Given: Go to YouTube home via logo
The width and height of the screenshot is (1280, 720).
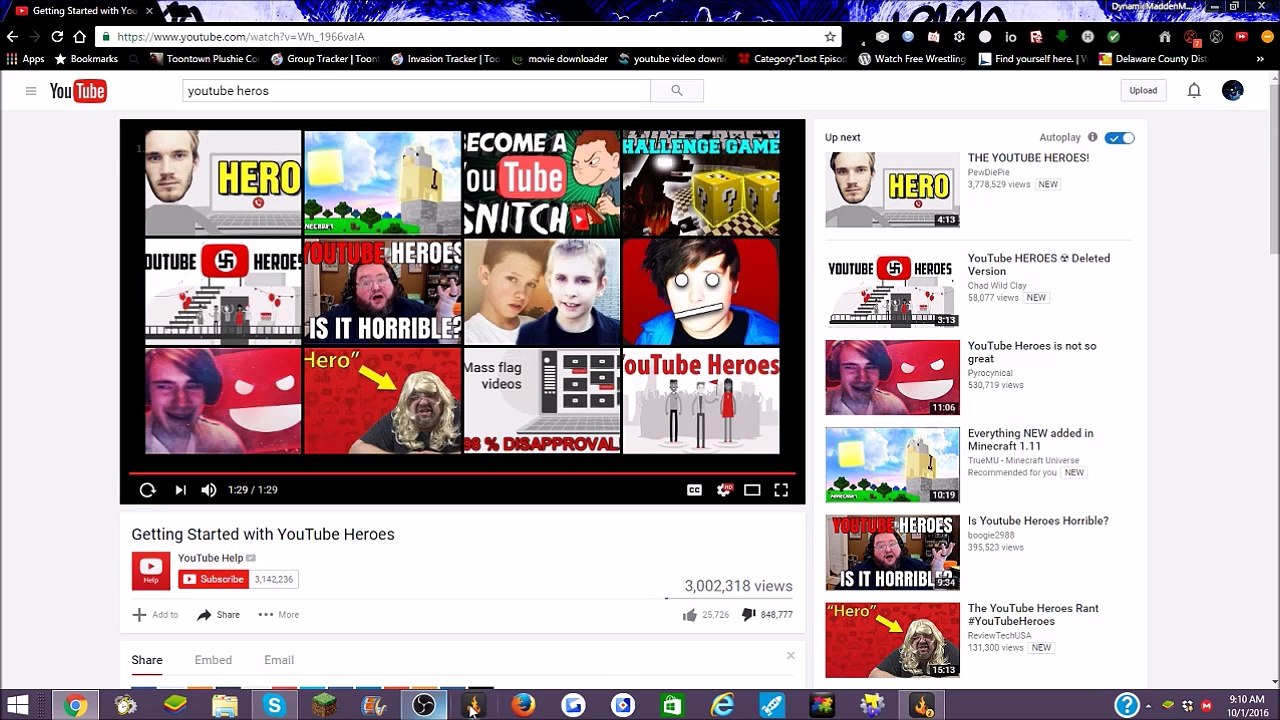Looking at the screenshot, I should coord(78,91).
